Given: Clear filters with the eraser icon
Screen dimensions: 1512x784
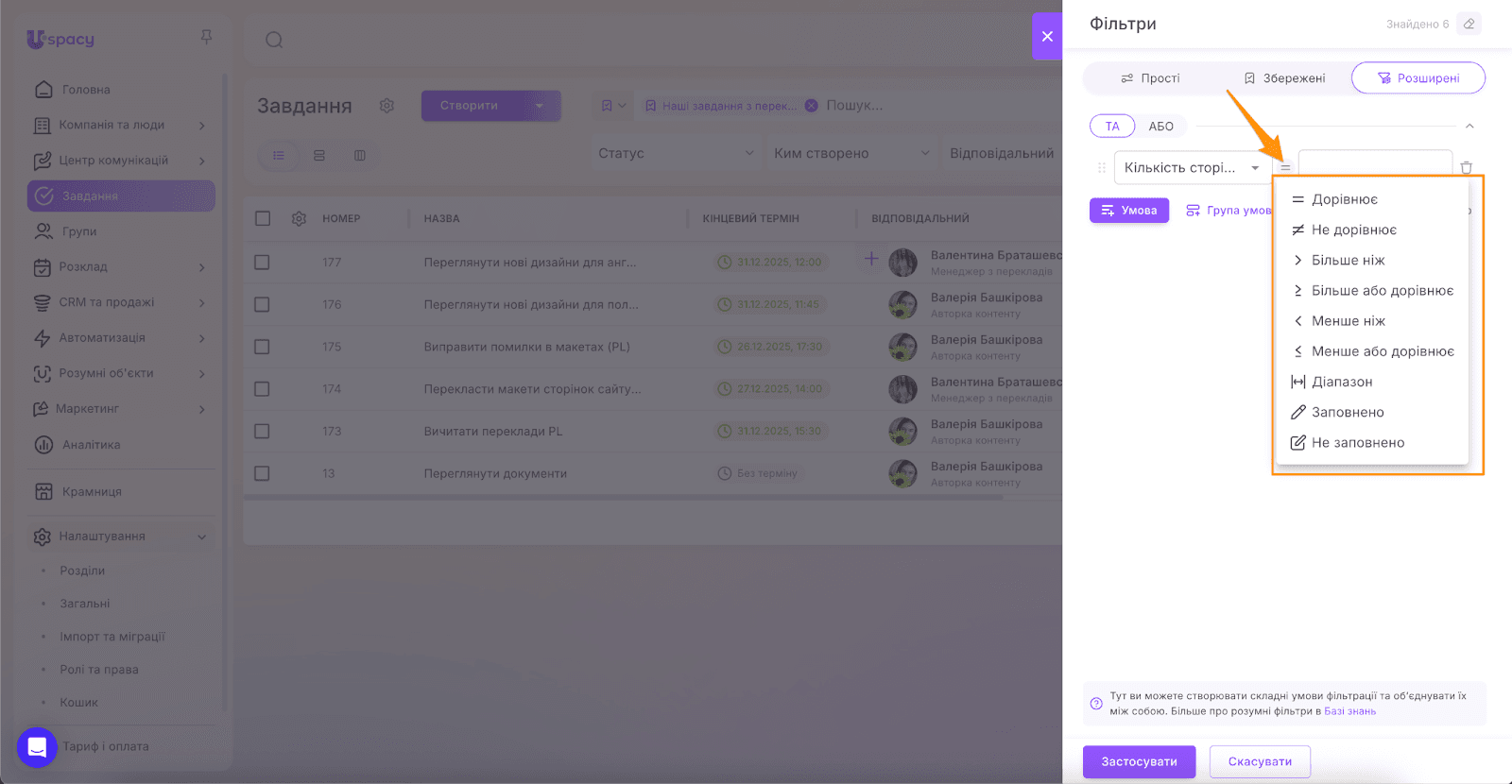Looking at the screenshot, I should tap(1469, 25).
